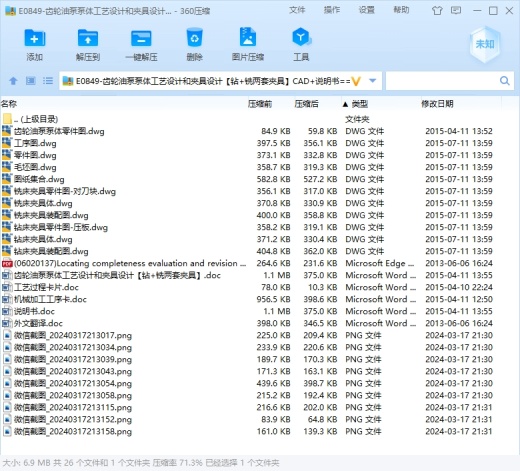This screenshot has width=520, height=471.
Task: Select the DWG icon of 工序图.dwg
Action: tap(7, 143)
